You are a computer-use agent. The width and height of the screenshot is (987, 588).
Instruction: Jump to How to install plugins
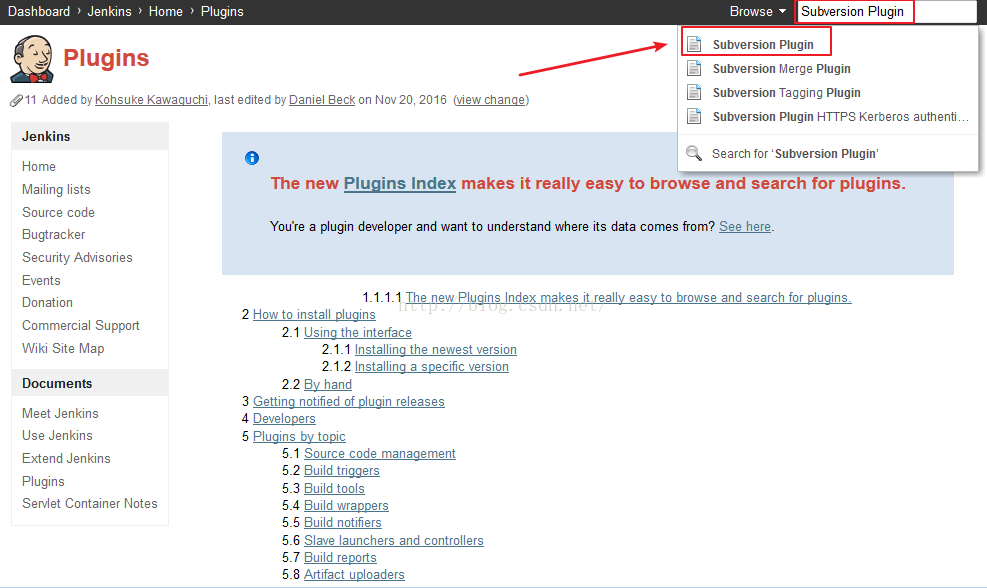pos(314,314)
